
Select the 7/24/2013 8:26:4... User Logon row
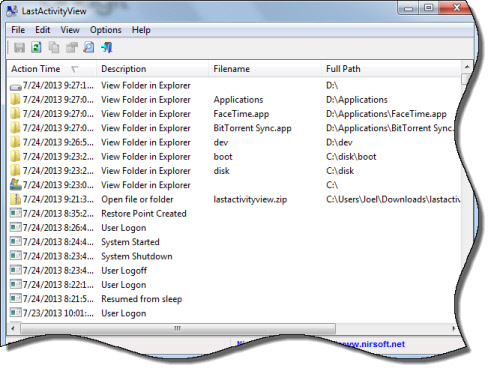point(233,228)
